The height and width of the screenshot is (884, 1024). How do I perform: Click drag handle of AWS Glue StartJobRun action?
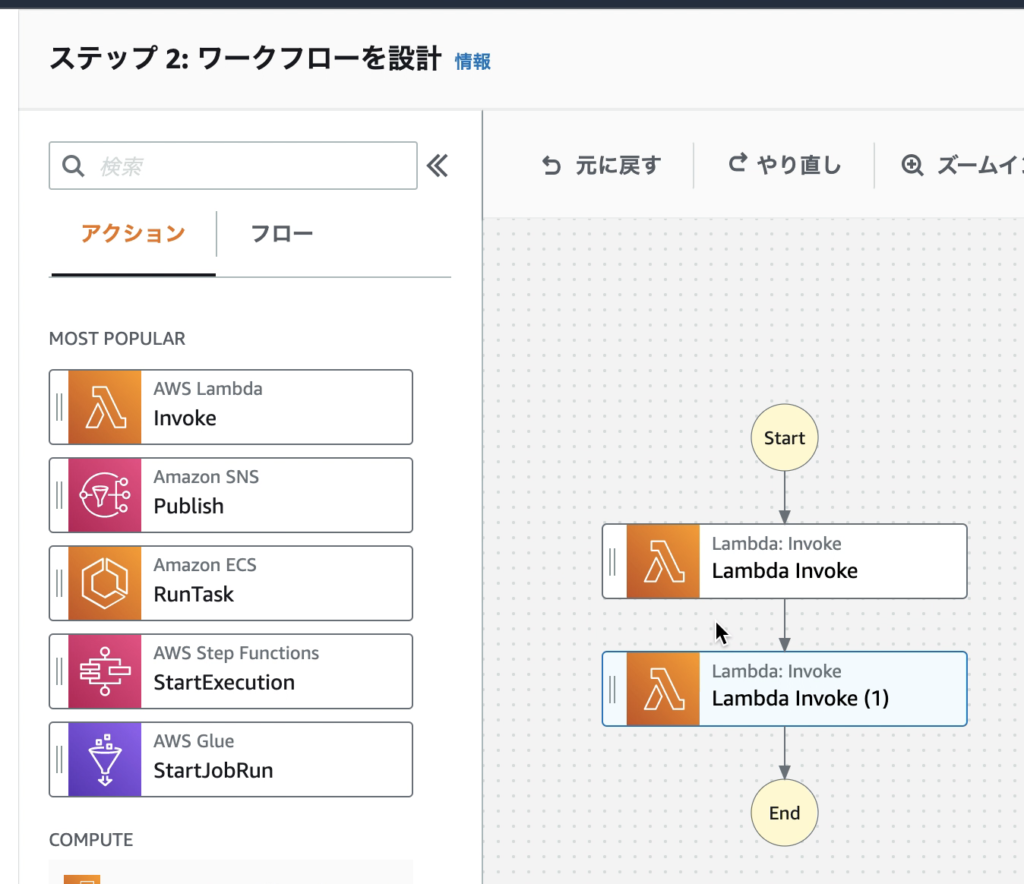[59, 760]
